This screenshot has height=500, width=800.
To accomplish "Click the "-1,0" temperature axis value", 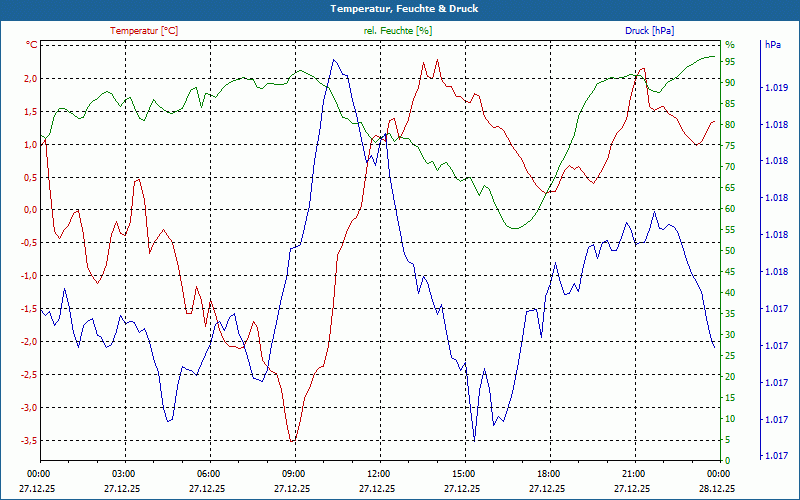I will (x=29, y=276).
